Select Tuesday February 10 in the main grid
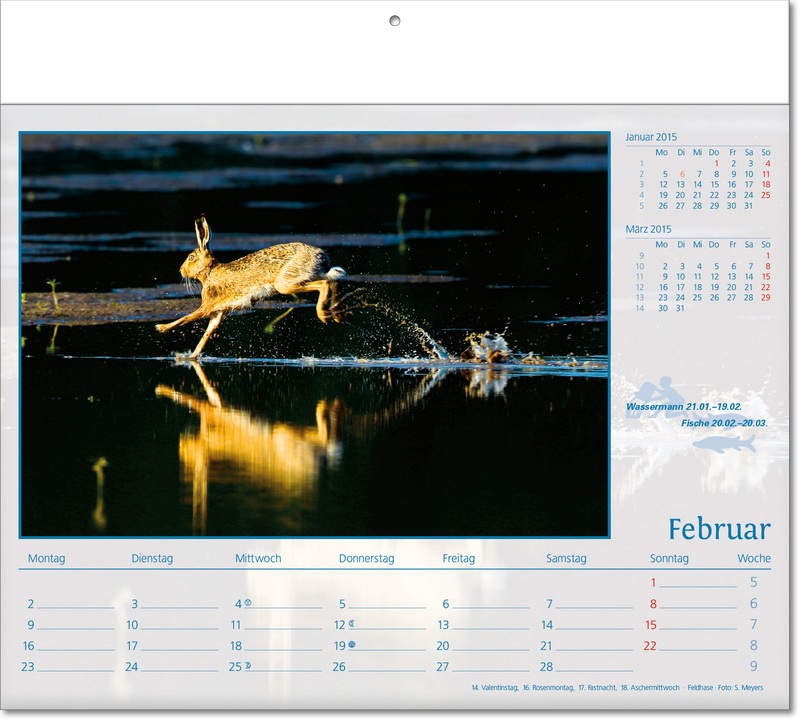 pos(132,625)
